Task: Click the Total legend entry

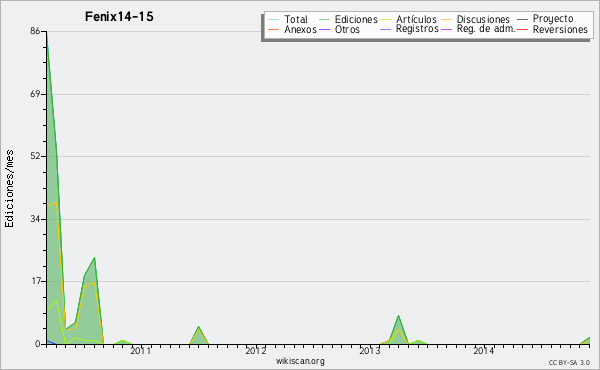Action: point(288,19)
